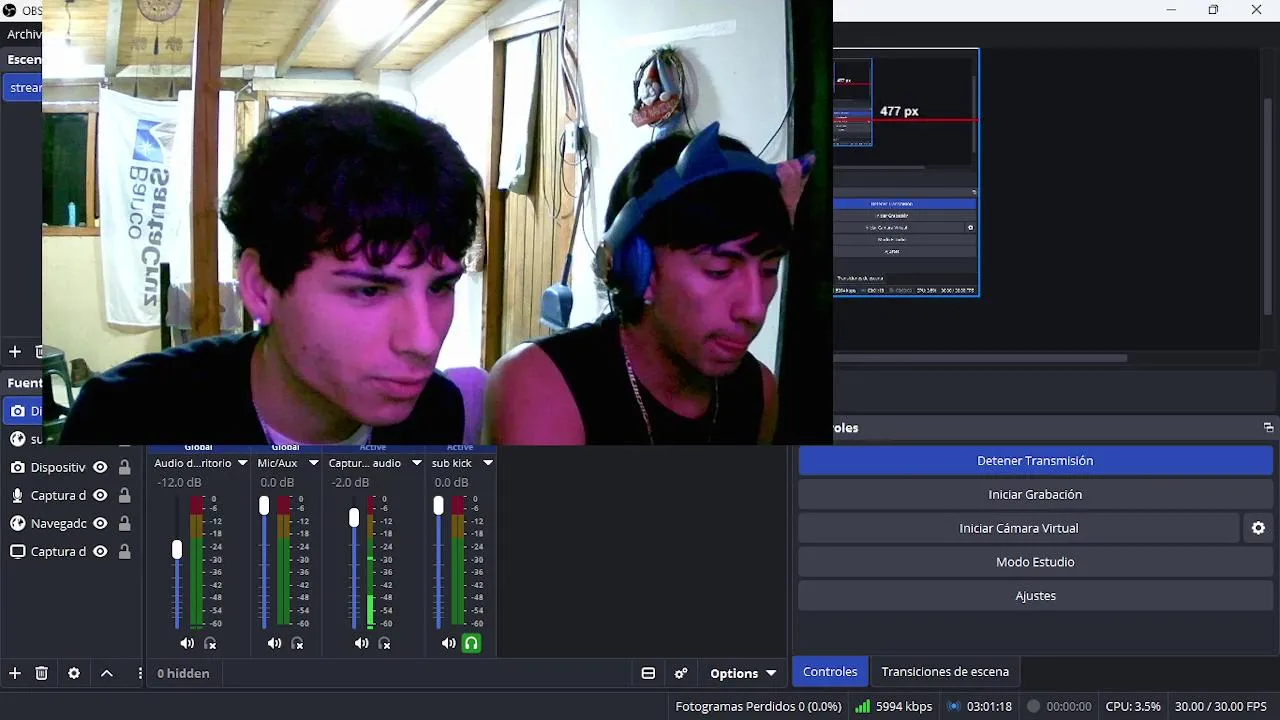Click the '5994 kbps' bitrate readout
1280x720 pixels.
(x=904, y=706)
